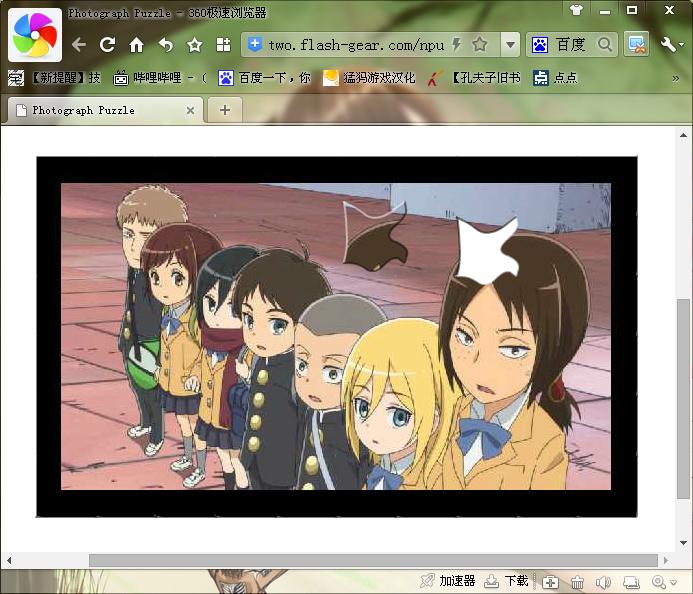Image resolution: width=693 pixels, height=594 pixels.
Task: Click the 加速器 accelerator button
Action: [448, 581]
